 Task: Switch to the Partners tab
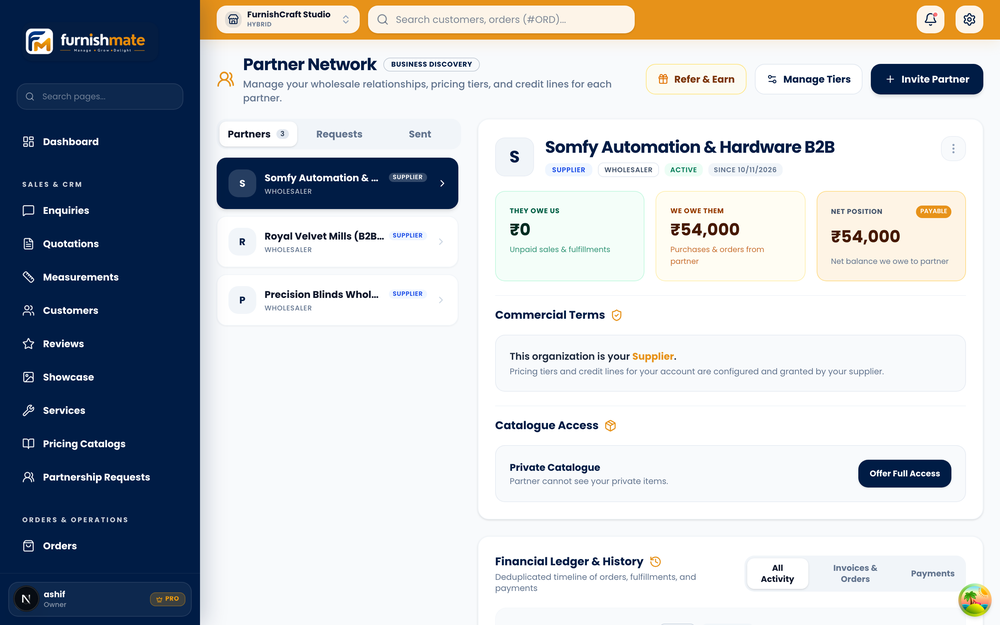click(258, 134)
